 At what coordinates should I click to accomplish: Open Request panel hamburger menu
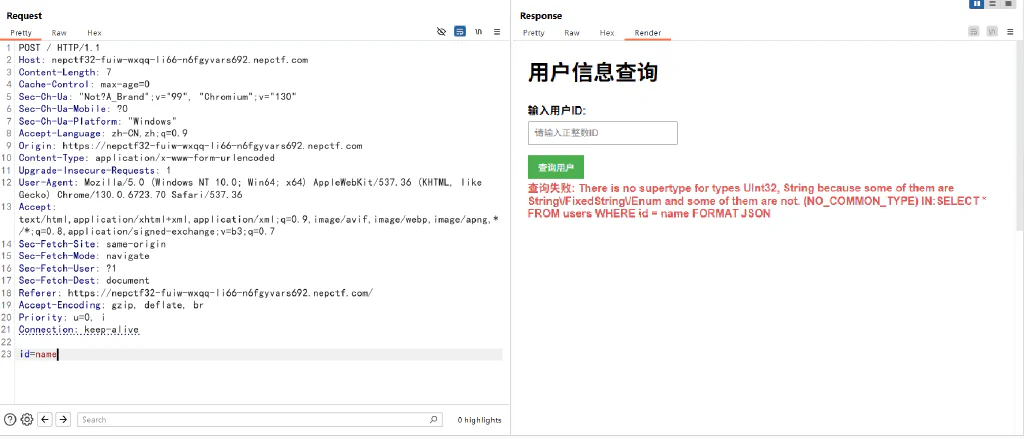(497, 31)
